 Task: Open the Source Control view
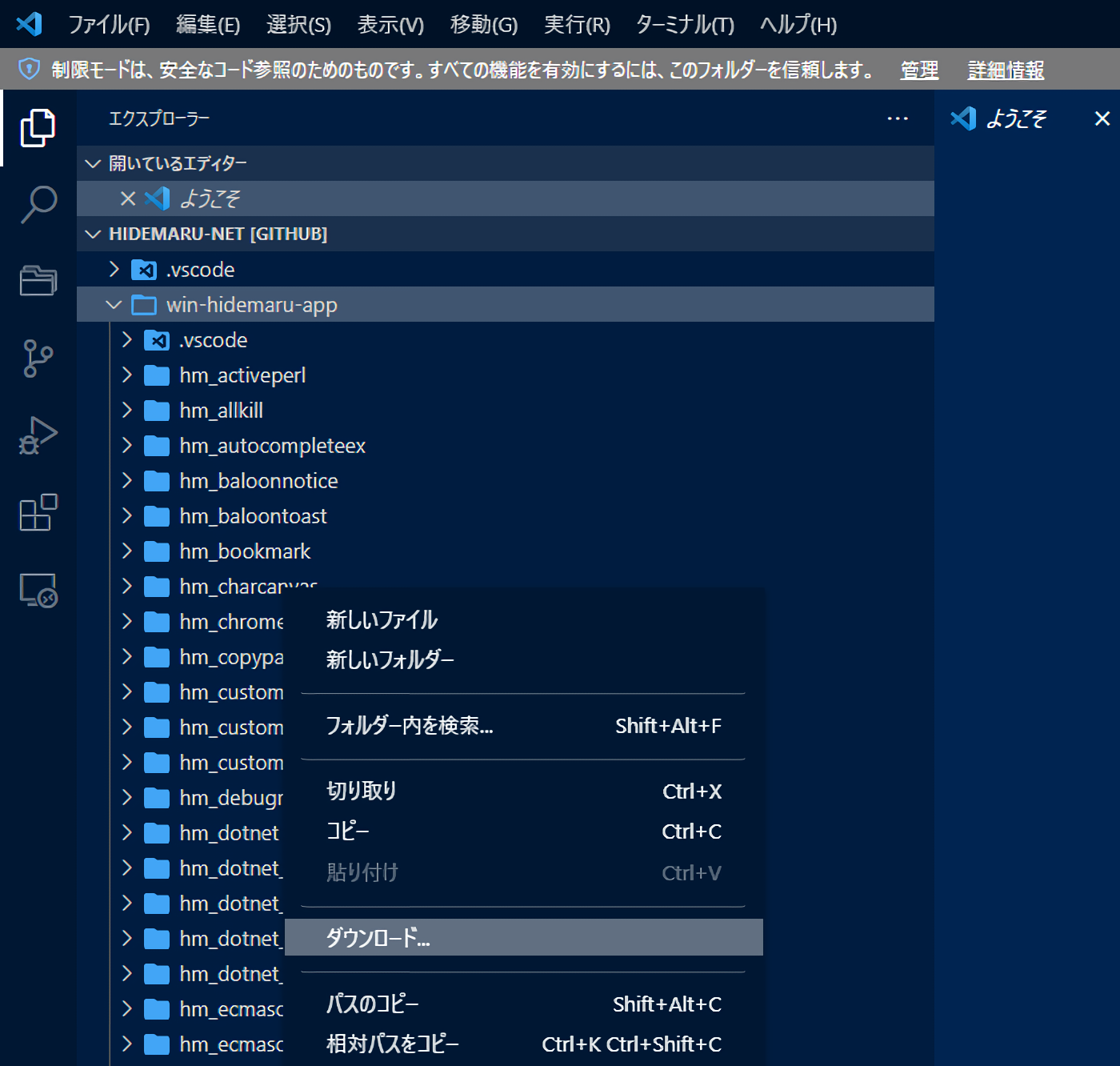click(x=38, y=358)
